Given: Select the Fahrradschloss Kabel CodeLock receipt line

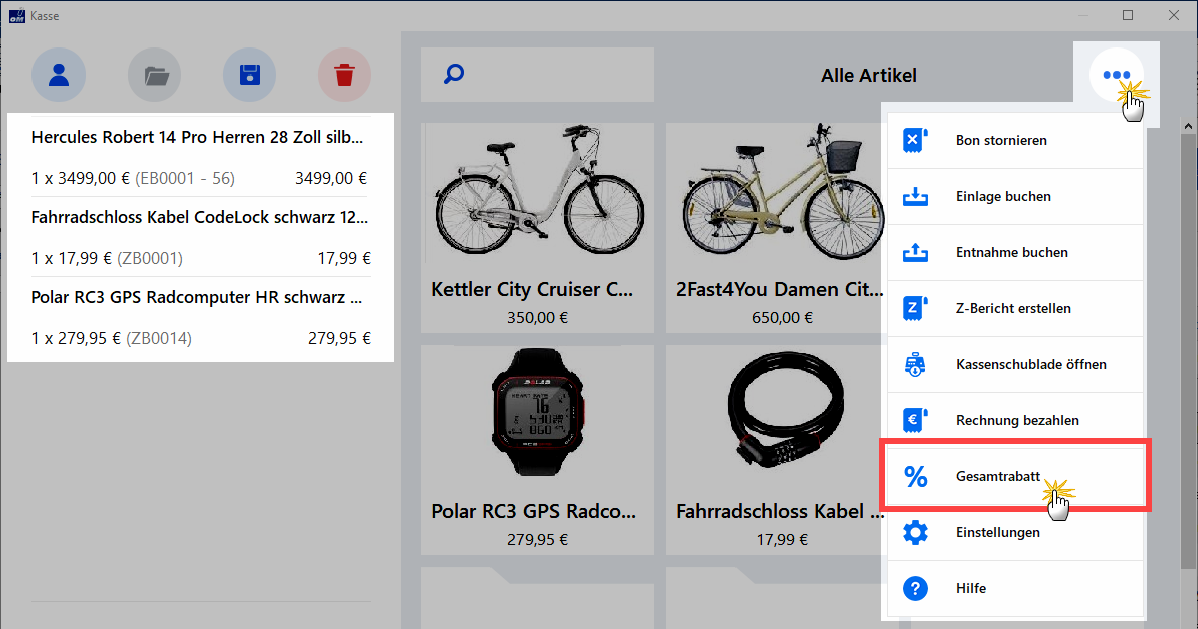Looking at the screenshot, I should (199, 238).
